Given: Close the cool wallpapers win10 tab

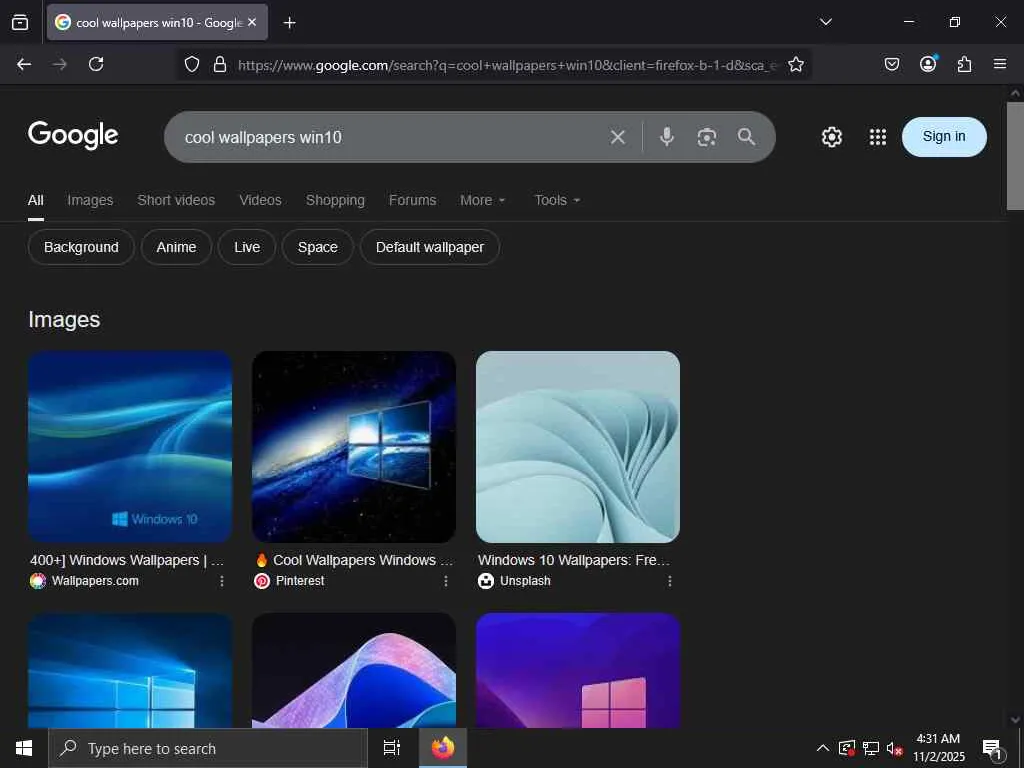Looking at the screenshot, I should (x=252, y=22).
